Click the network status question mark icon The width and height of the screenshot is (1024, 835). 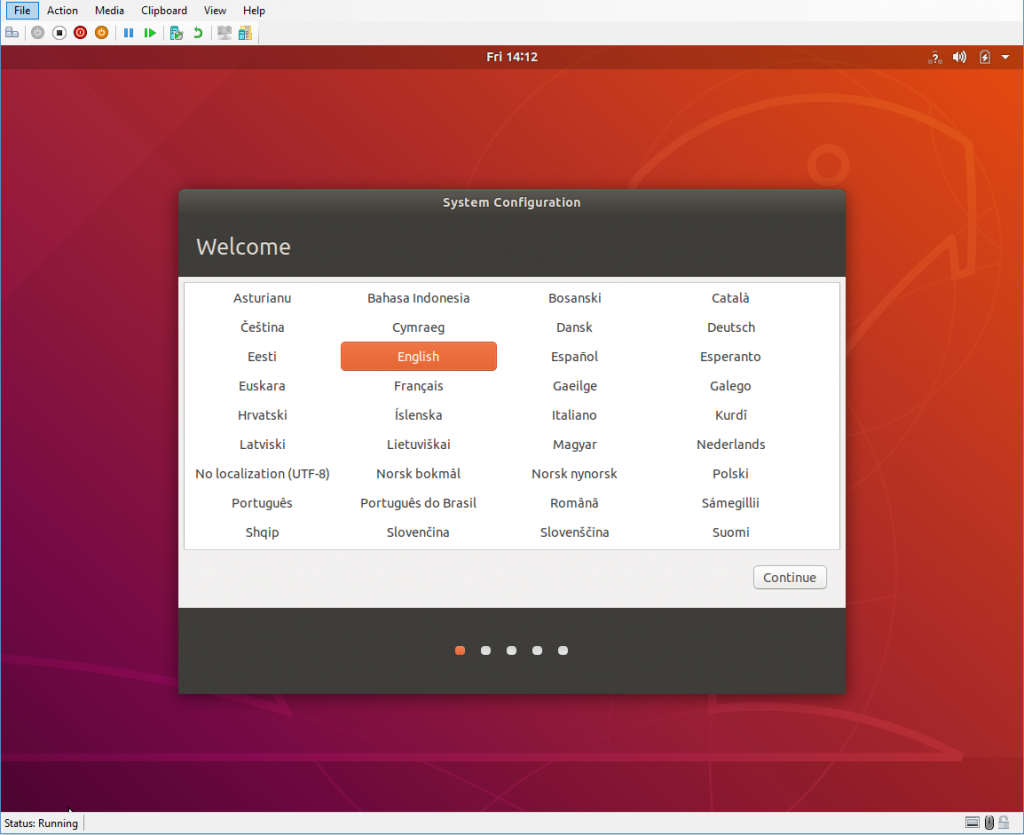[934, 57]
